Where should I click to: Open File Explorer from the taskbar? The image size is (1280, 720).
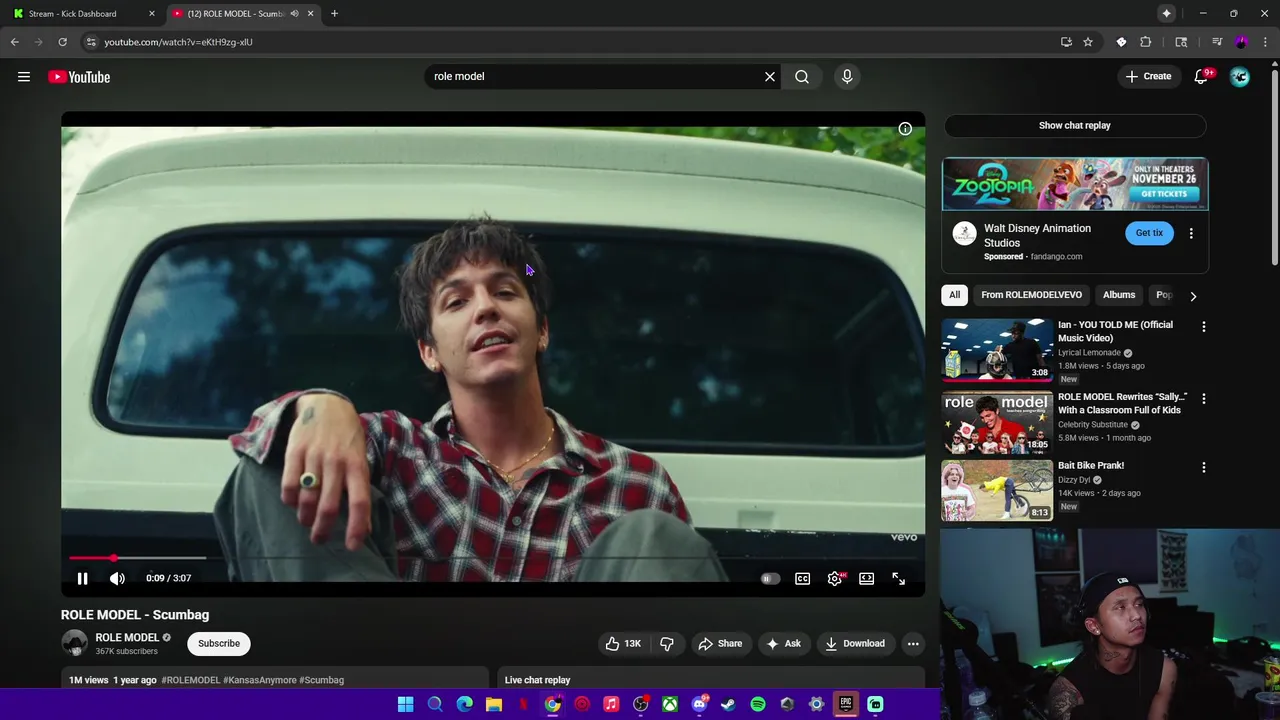click(494, 704)
